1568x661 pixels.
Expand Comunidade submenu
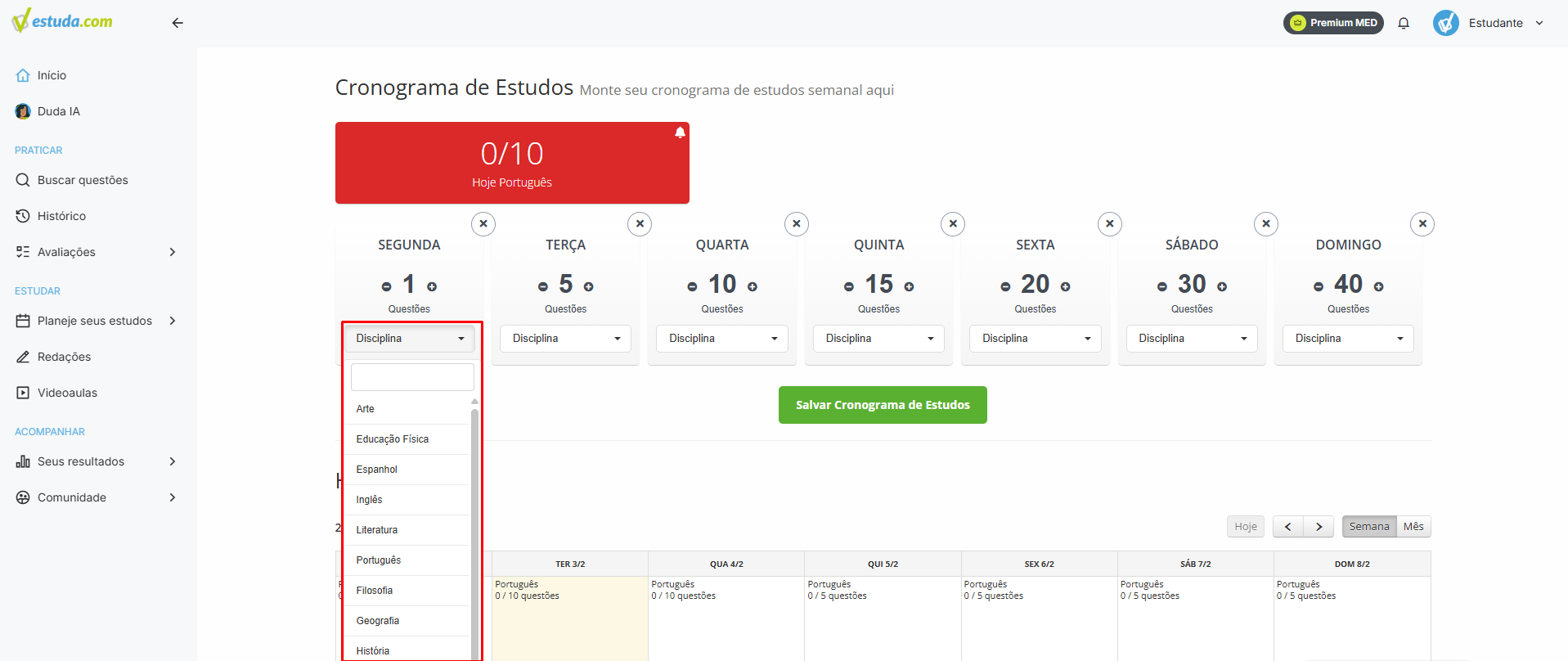pyautogui.click(x=173, y=497)
